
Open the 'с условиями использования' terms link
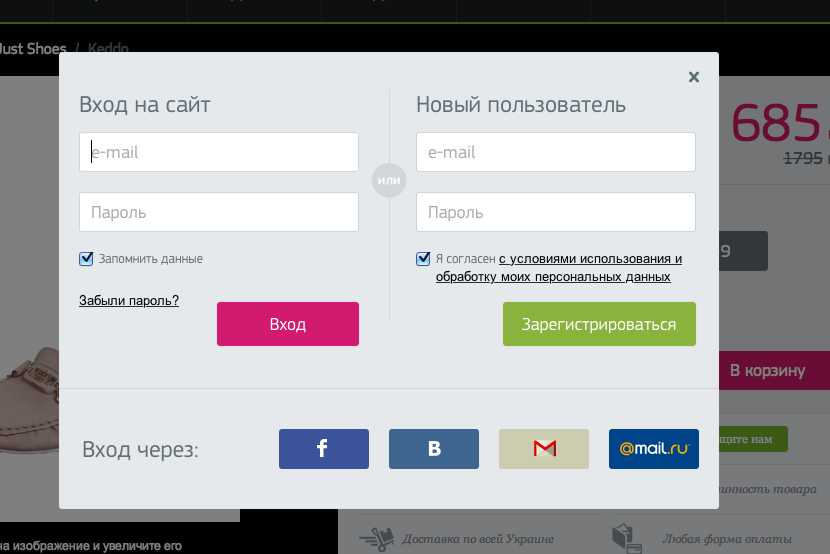point(590,258)
